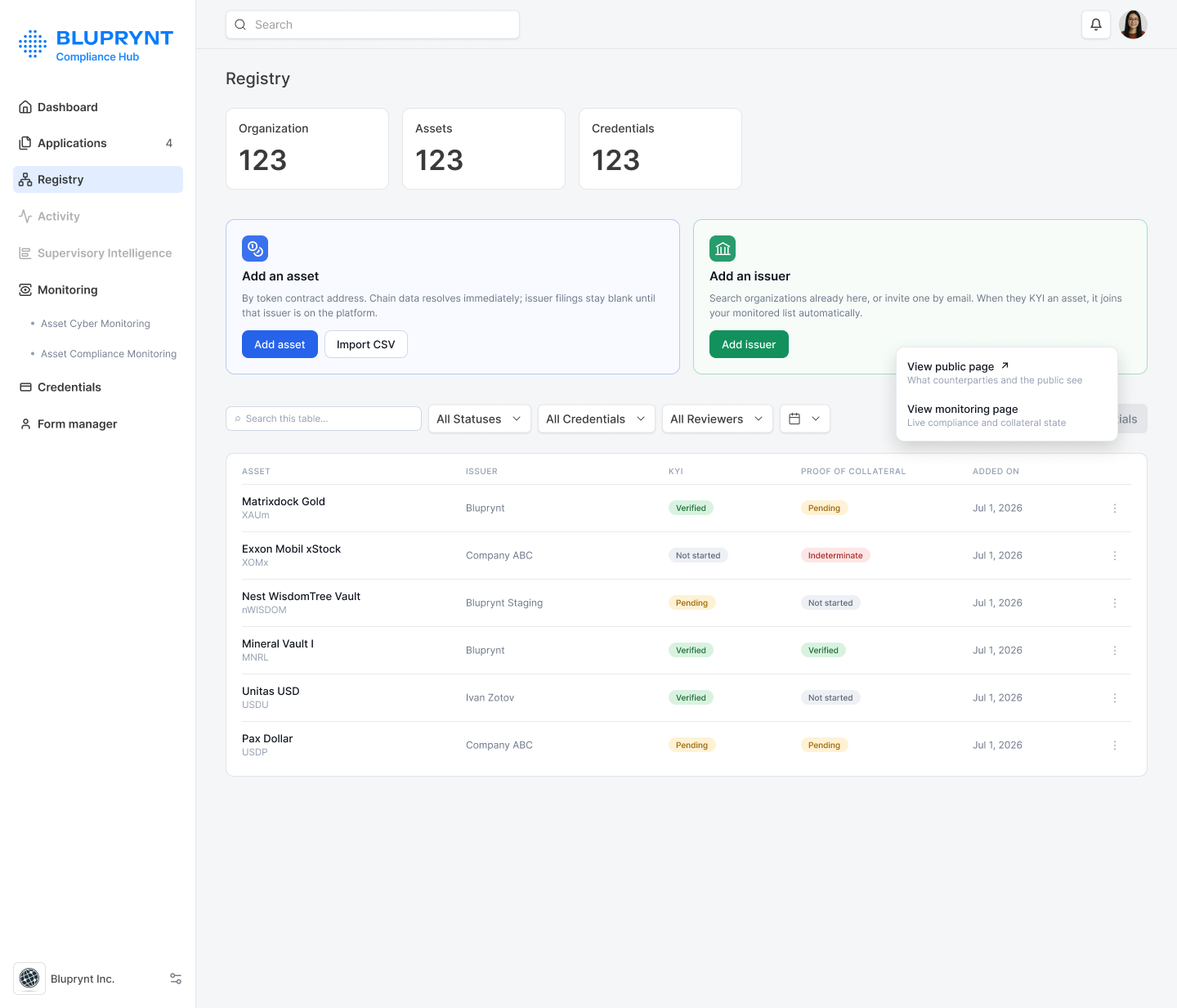Screen dimensions: 1177x1008
Task: Click the Exxon Mobil xStock asset name
Action: 291,549
